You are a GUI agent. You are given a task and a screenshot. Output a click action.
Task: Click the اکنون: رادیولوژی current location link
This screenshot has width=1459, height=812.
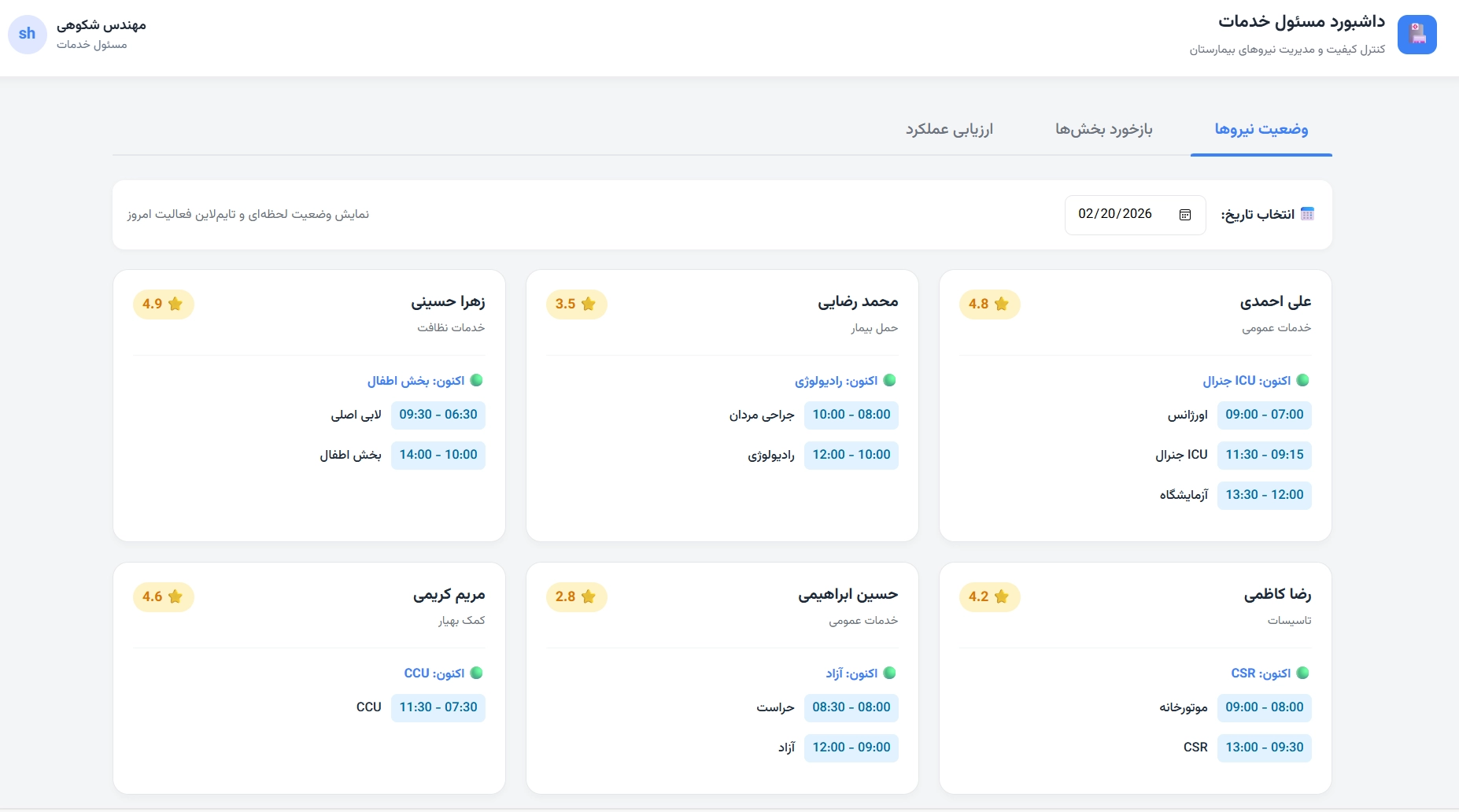pos(836,381)
